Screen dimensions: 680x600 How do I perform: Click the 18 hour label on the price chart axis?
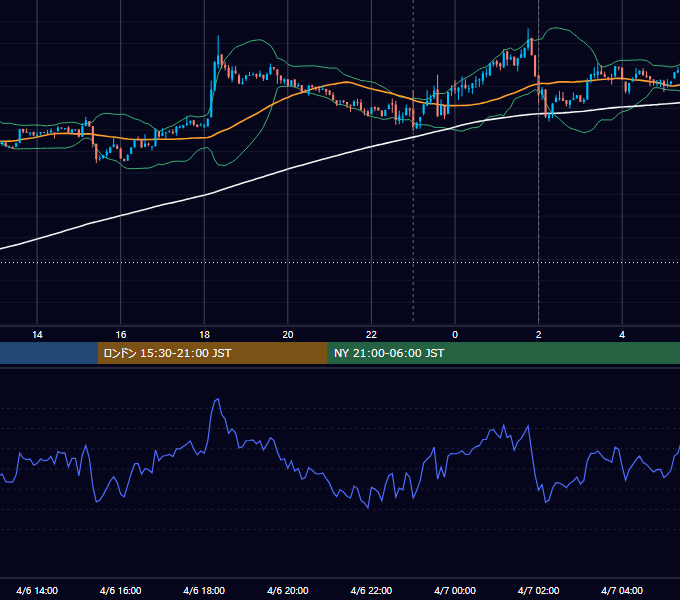click(204, 335)
